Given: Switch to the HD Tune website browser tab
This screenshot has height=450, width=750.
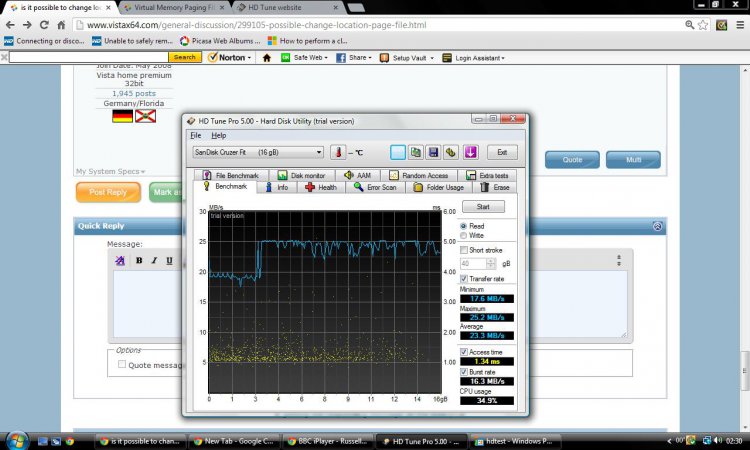Looking at the screenshot, I should tap(287, 8).
